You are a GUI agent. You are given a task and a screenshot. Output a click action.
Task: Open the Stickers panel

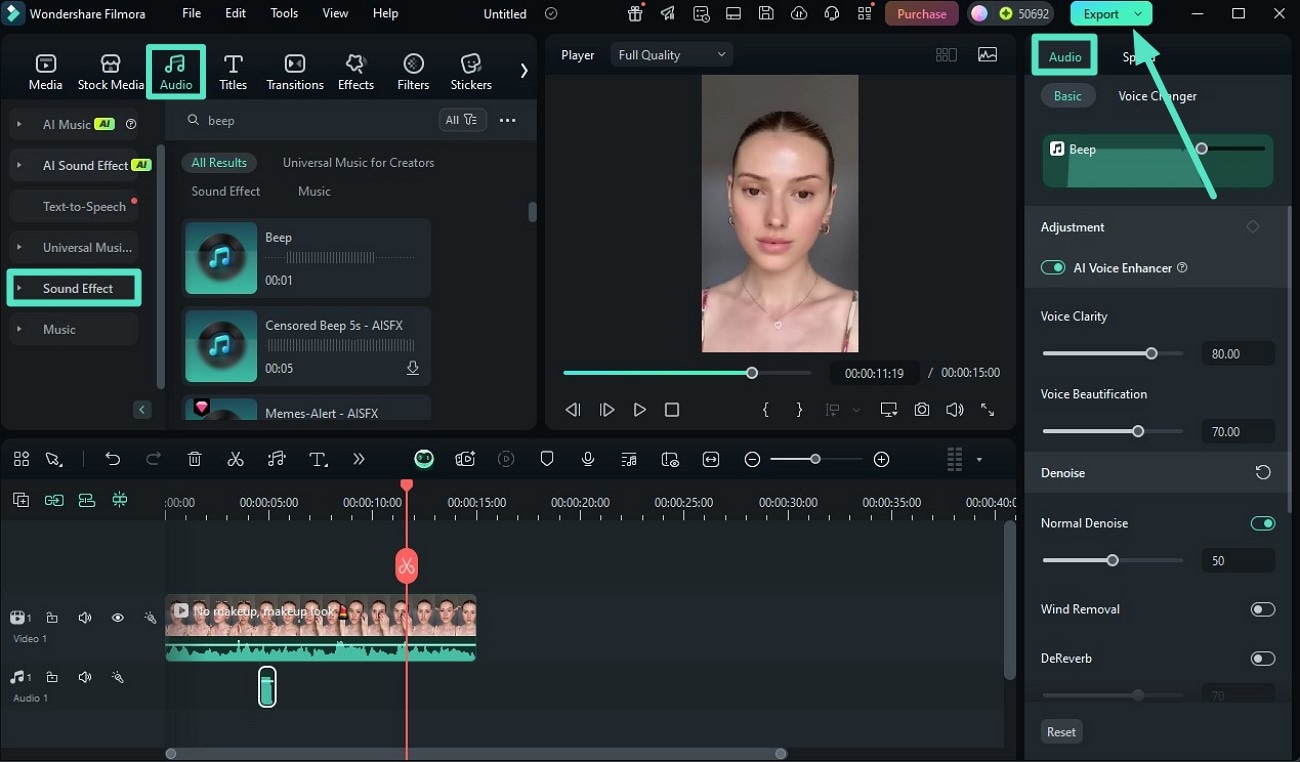(471, 72)
